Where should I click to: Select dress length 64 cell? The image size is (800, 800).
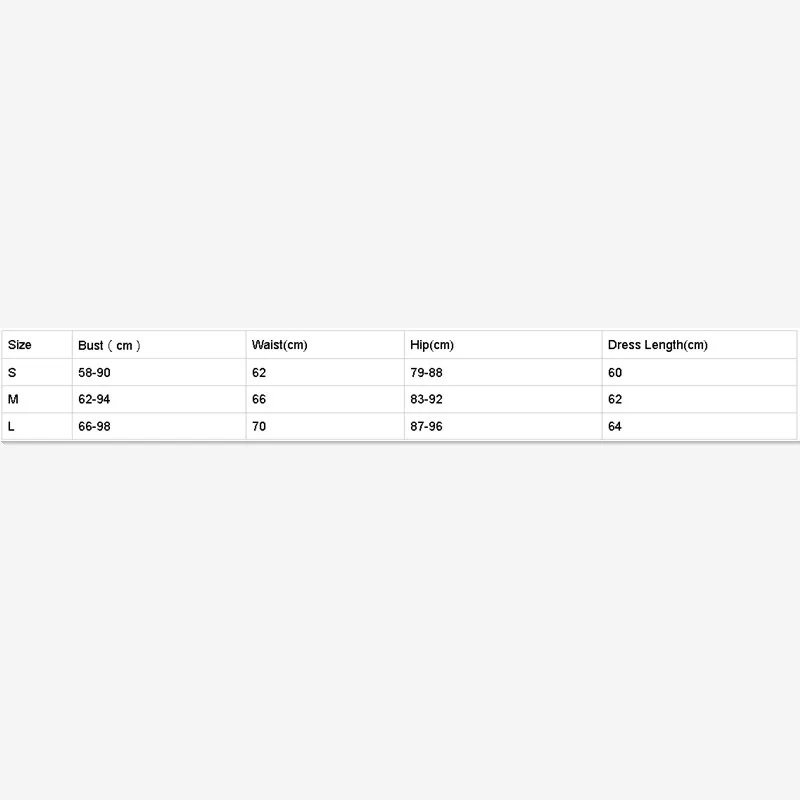click(x=699, y=426)
